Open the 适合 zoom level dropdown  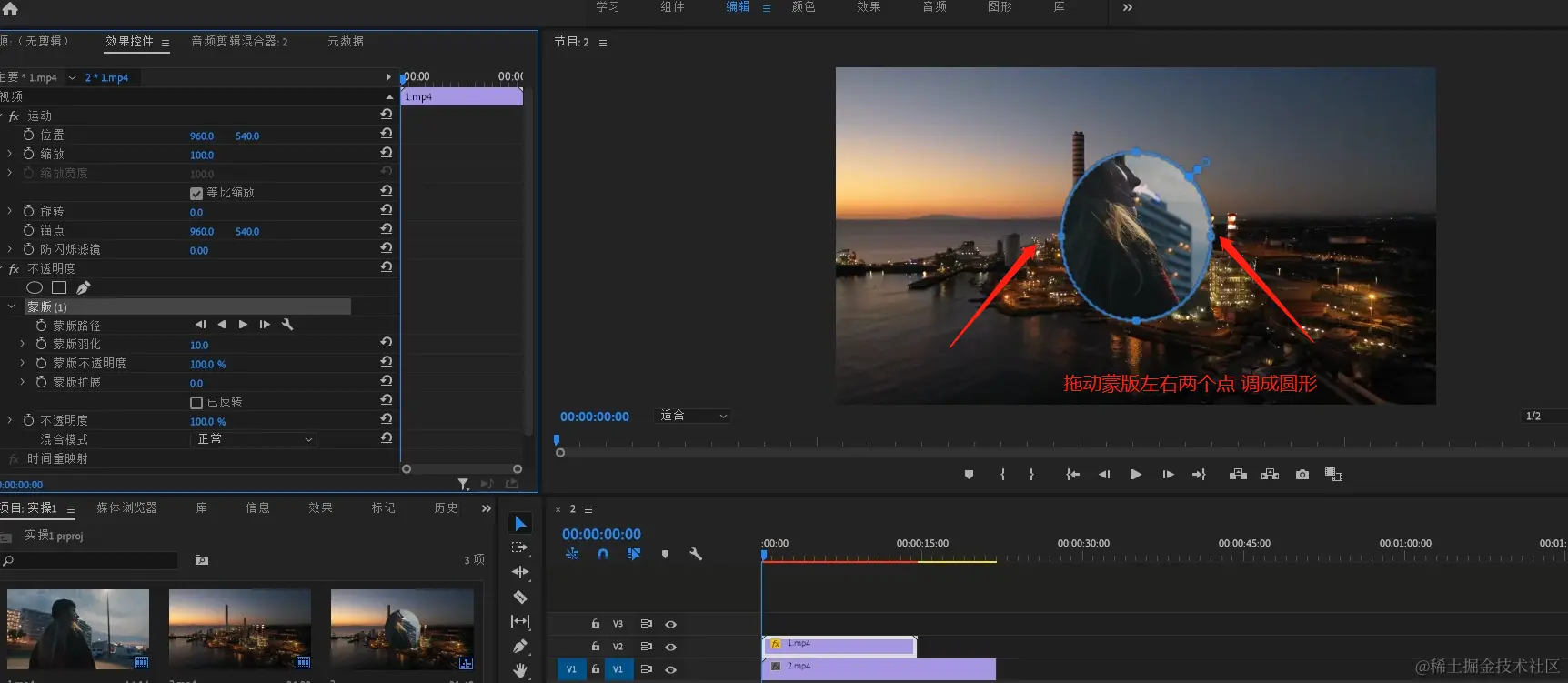tap(693, 416)
